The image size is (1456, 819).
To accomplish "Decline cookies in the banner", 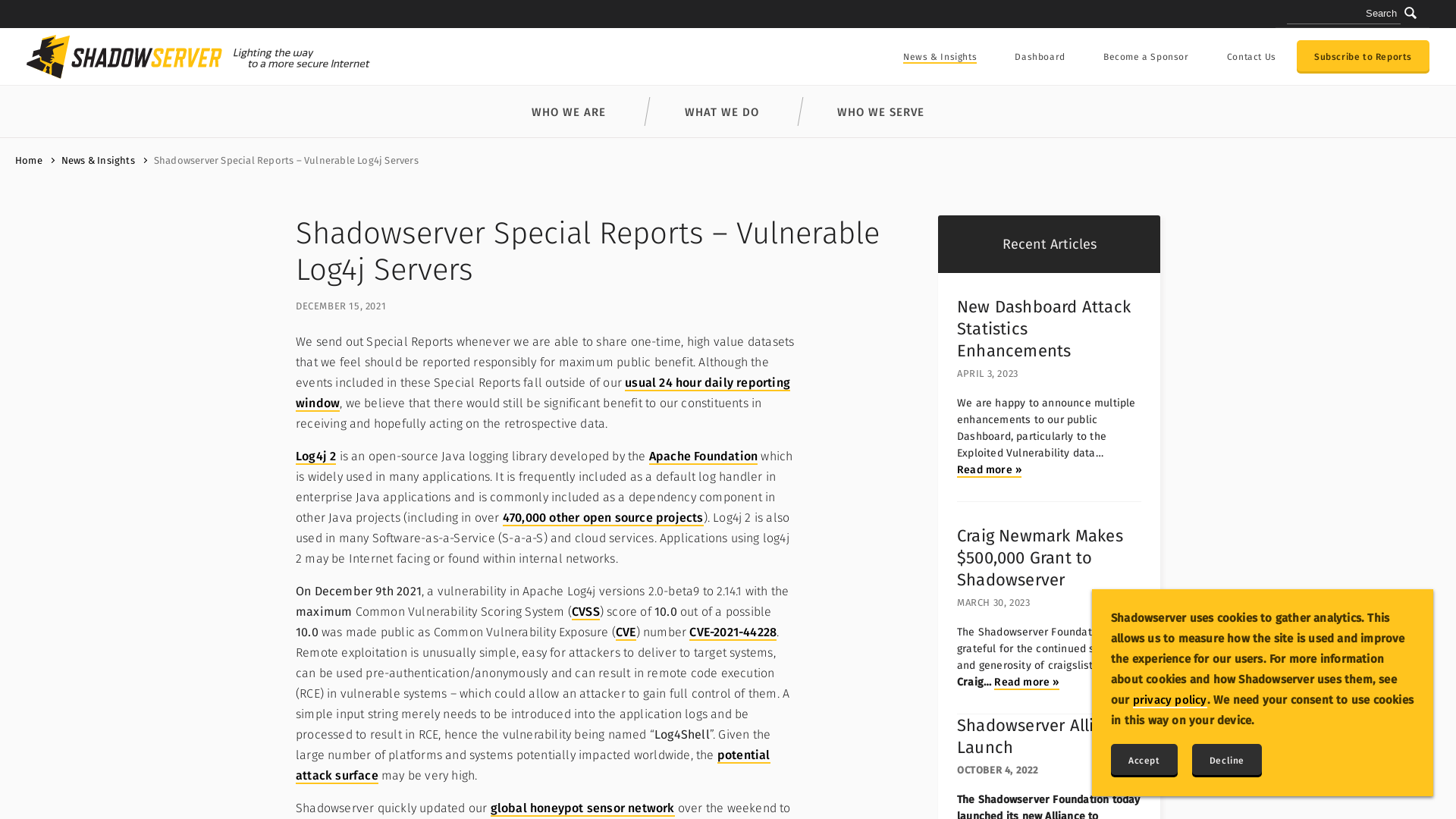I will coord(1226,761).
